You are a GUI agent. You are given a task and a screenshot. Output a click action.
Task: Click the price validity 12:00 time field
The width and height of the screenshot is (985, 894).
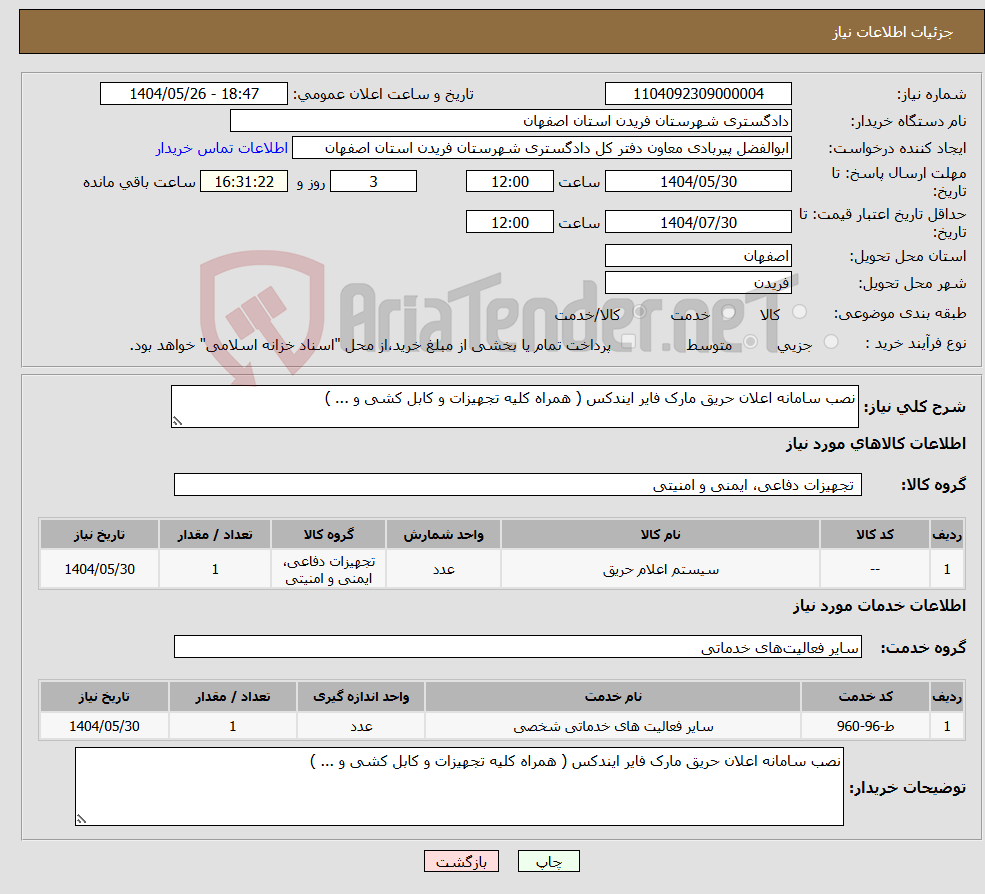point(509,222)
